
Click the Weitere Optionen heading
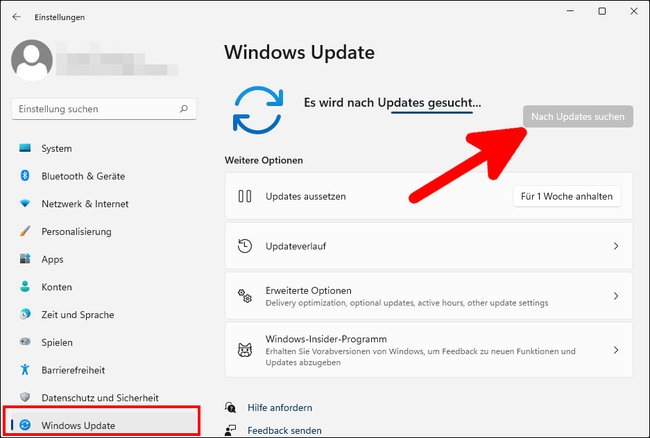(x=264, y=160)
